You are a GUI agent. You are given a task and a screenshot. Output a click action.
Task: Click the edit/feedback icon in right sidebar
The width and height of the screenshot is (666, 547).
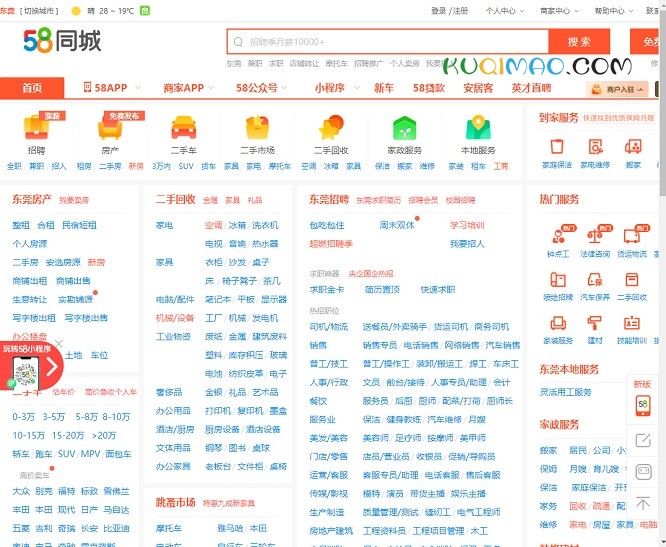coord(643,440)
